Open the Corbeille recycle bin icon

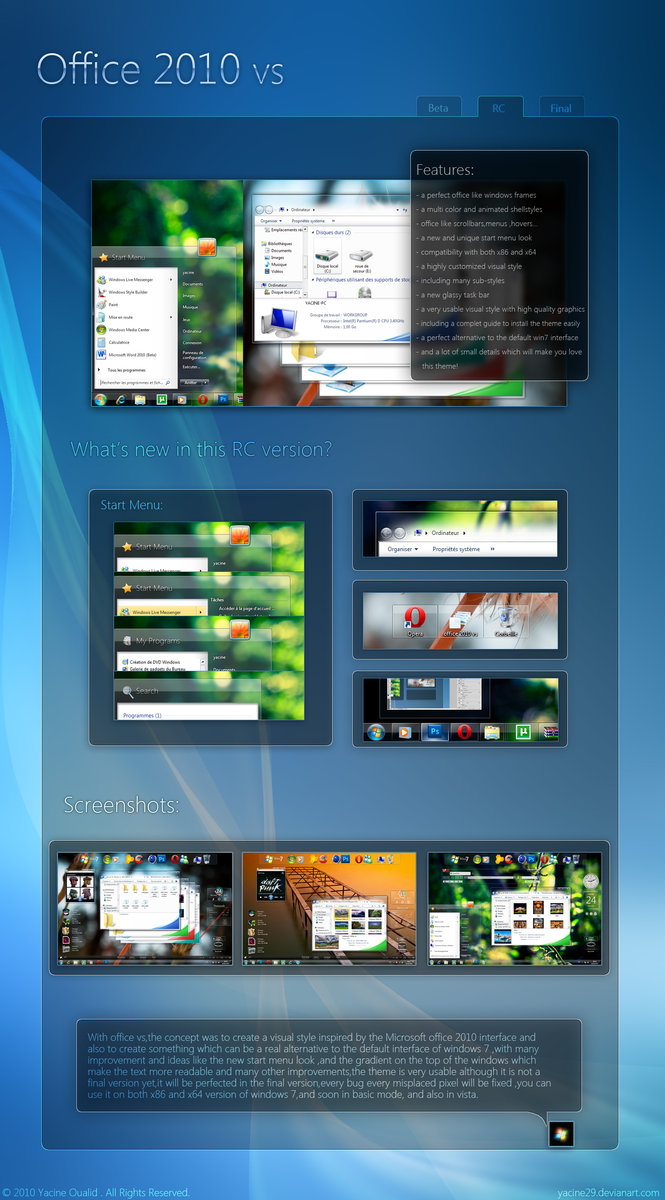(507, 621)
